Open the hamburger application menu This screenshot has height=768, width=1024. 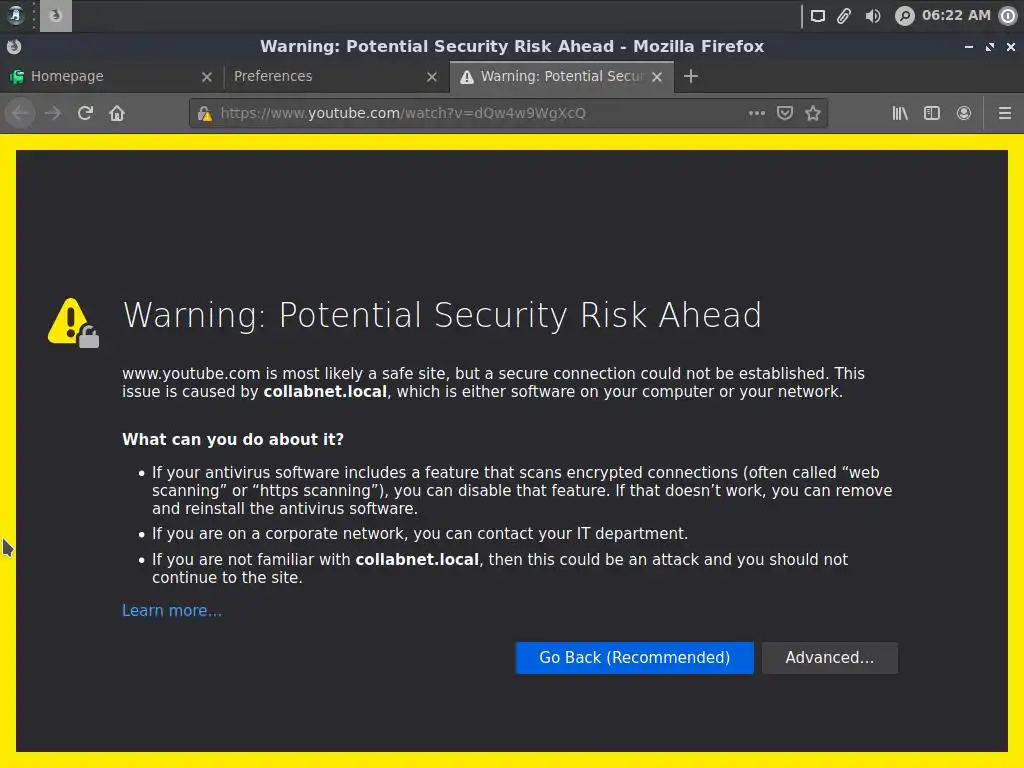tap(1005, 113)
